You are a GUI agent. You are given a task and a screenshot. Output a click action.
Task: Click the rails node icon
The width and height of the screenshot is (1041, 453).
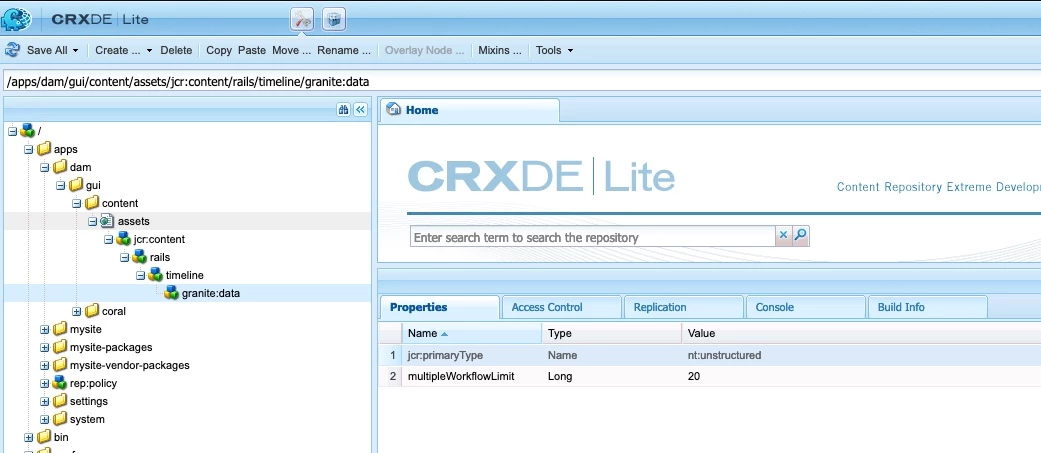[139, 257]
